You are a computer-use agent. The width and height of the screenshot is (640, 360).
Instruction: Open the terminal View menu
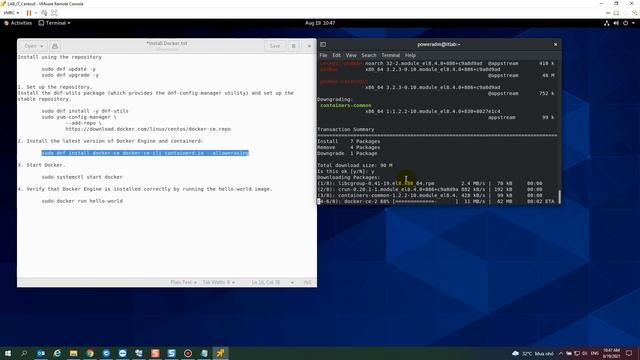pyautogui.click(x=351, y=55)
